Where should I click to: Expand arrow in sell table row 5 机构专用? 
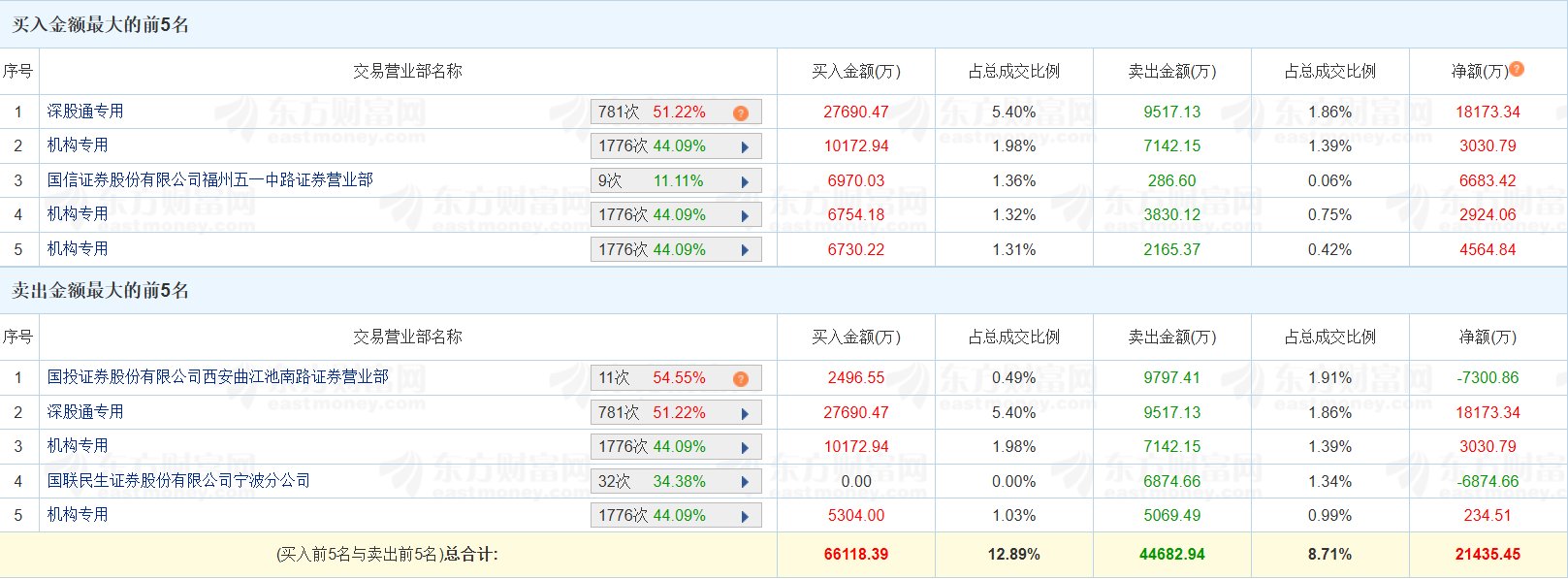click(x=745, y=516)
